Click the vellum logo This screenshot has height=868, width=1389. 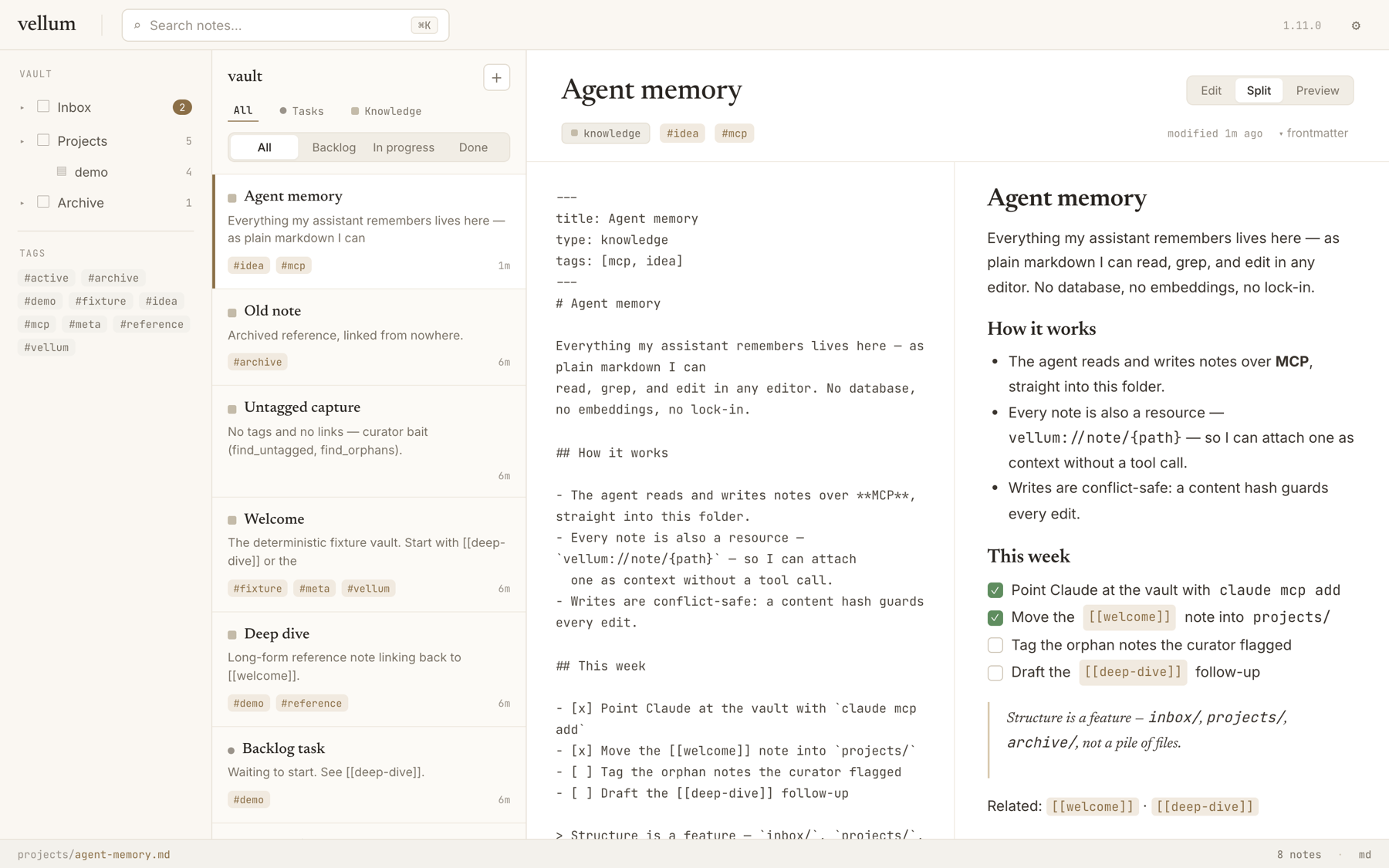tap(47, 24)
